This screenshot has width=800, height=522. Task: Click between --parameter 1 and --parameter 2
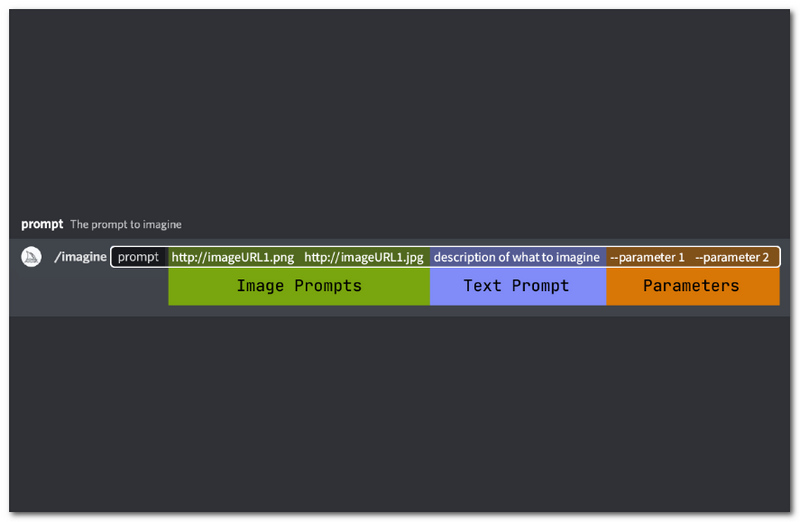(x=690, y=257)
